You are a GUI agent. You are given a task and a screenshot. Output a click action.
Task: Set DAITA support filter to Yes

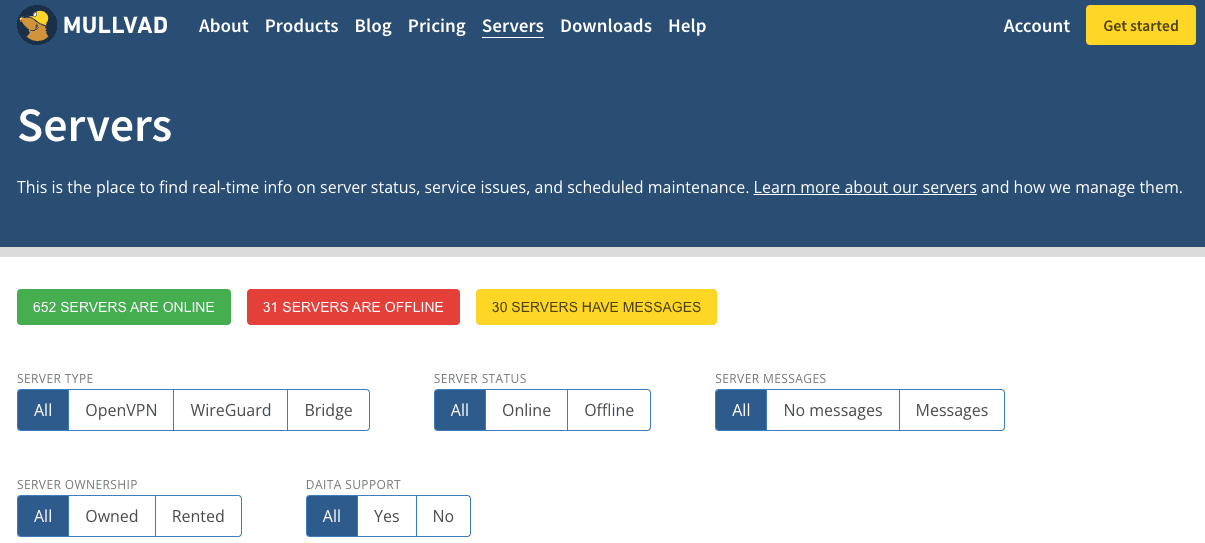click(386, 516)
